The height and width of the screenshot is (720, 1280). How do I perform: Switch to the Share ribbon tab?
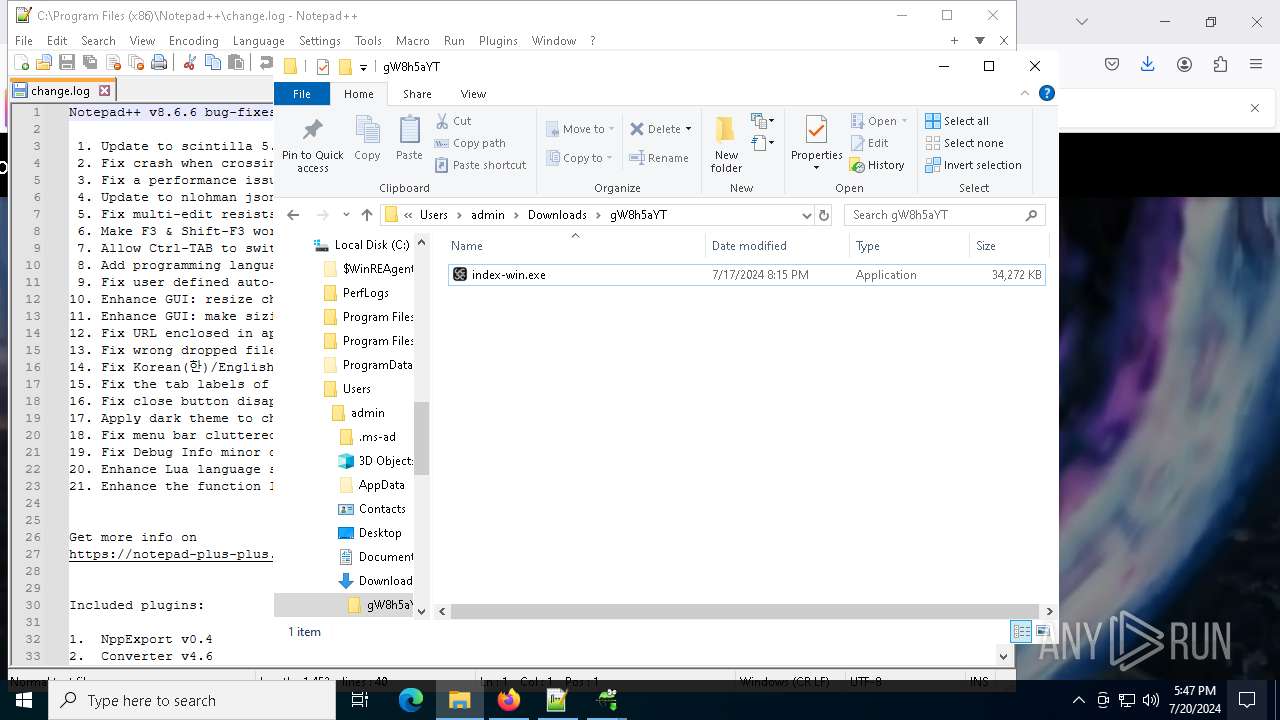point(417,94)
